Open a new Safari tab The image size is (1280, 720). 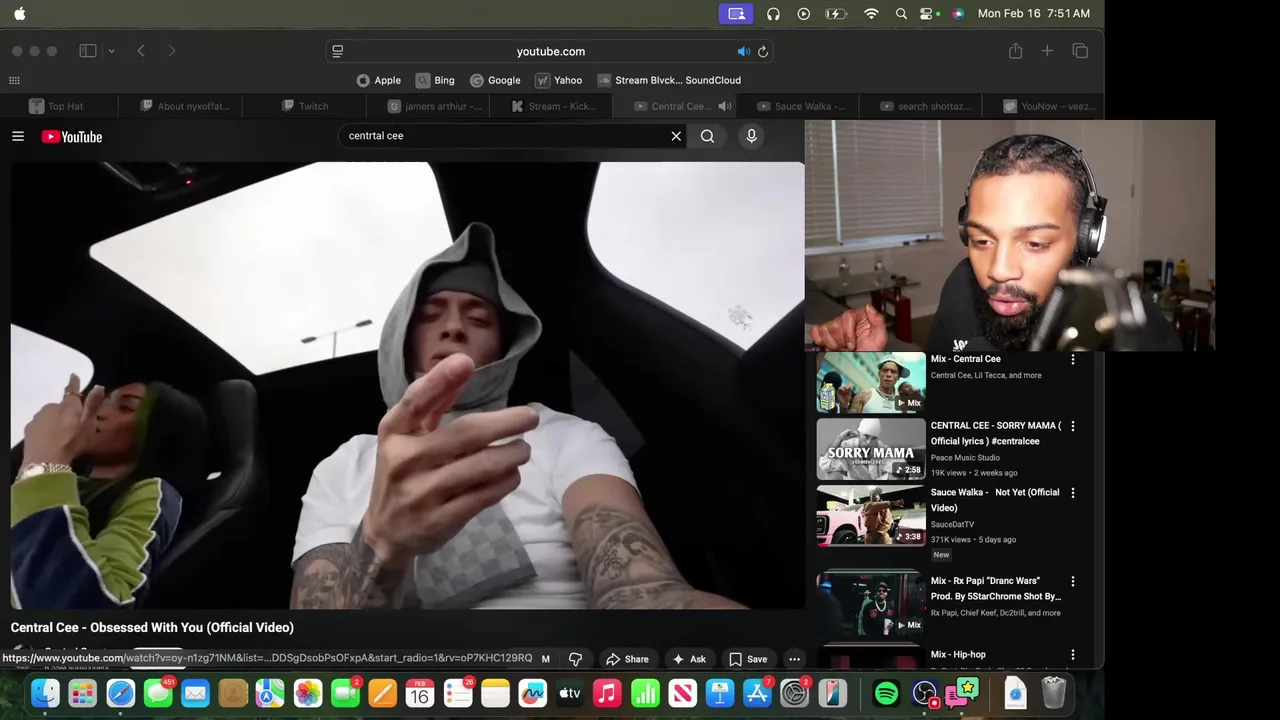tap(1047, 51)
